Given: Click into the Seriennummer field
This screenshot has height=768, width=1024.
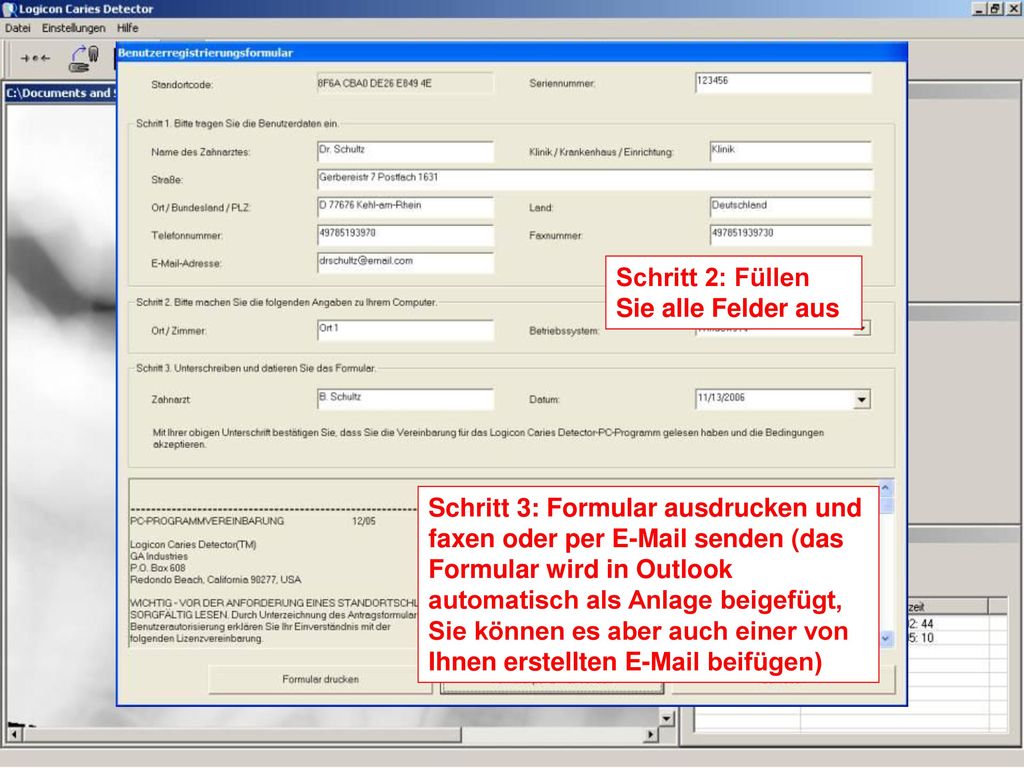Looking at the screenshot, I should point(782,83).
